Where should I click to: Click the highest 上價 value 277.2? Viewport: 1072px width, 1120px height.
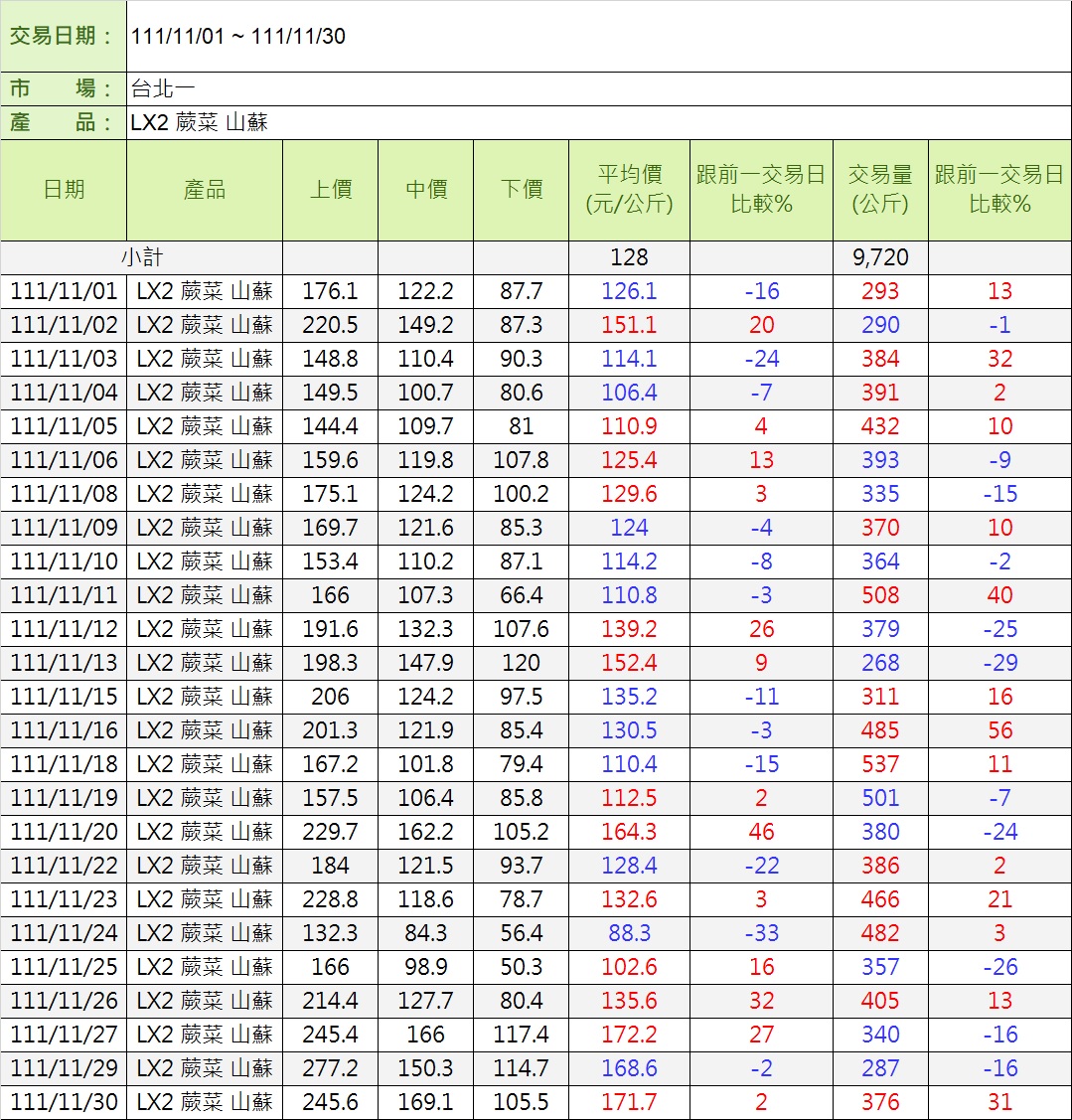point(330,1068)
